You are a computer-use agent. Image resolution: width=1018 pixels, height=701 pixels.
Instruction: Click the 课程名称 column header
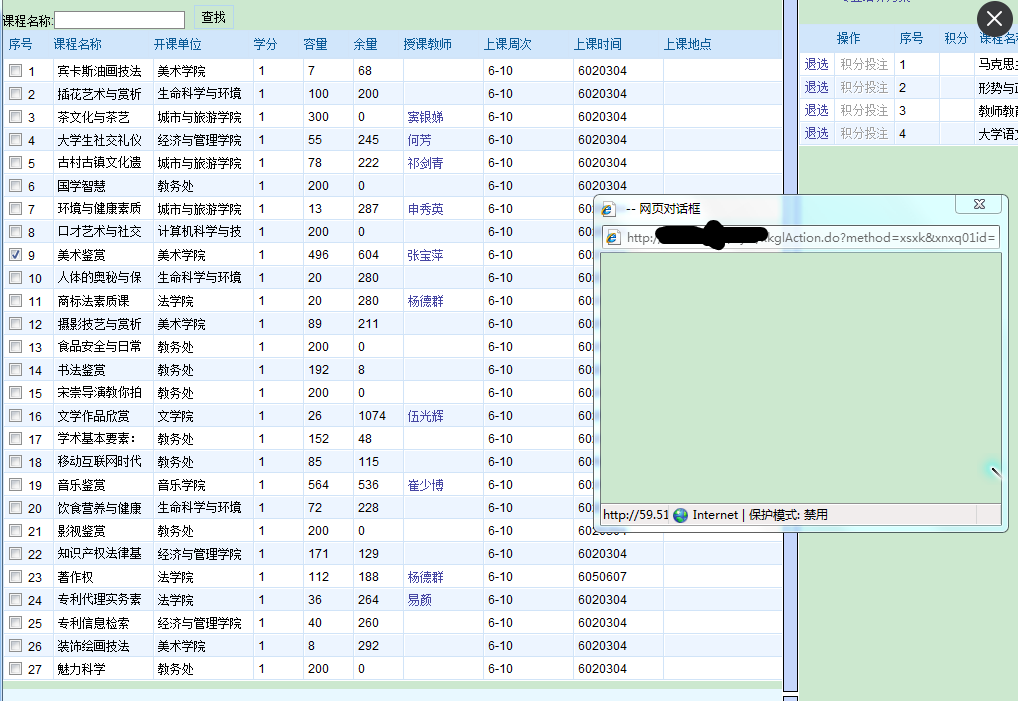click(x=77, y=44)
